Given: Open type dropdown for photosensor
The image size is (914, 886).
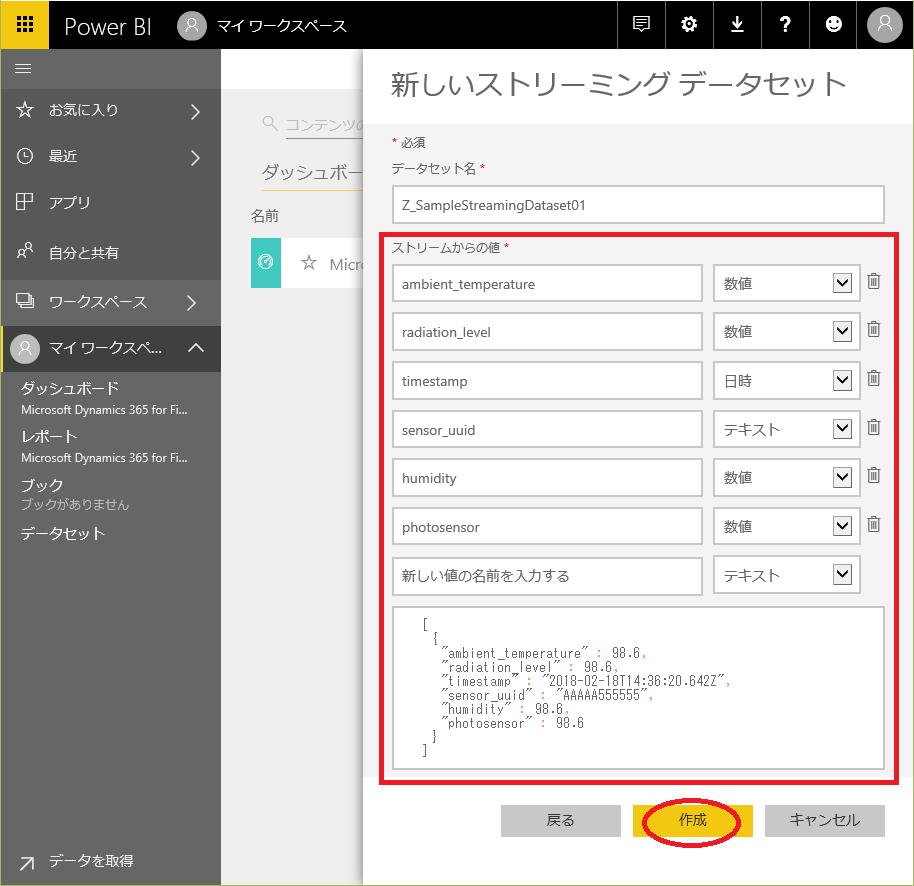Looking at the screenshot, I should tap(786, 526).
